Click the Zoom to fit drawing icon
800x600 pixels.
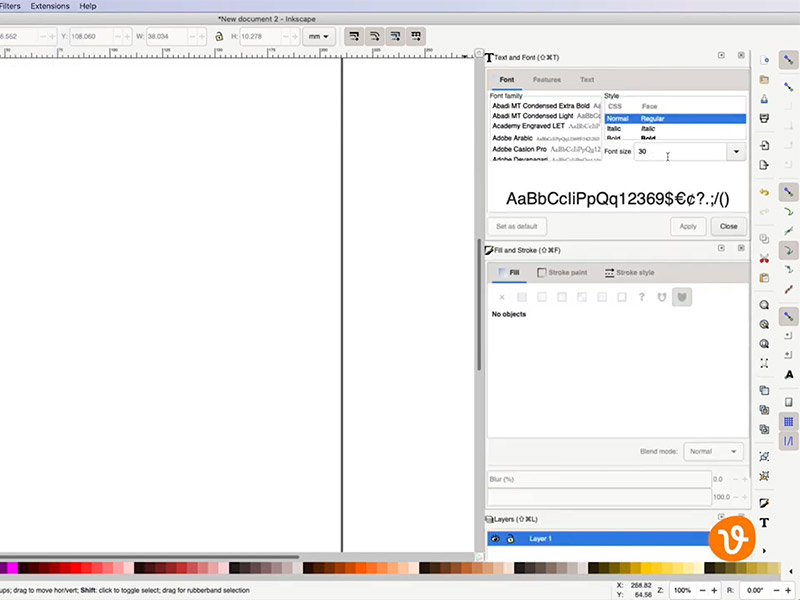764,324
